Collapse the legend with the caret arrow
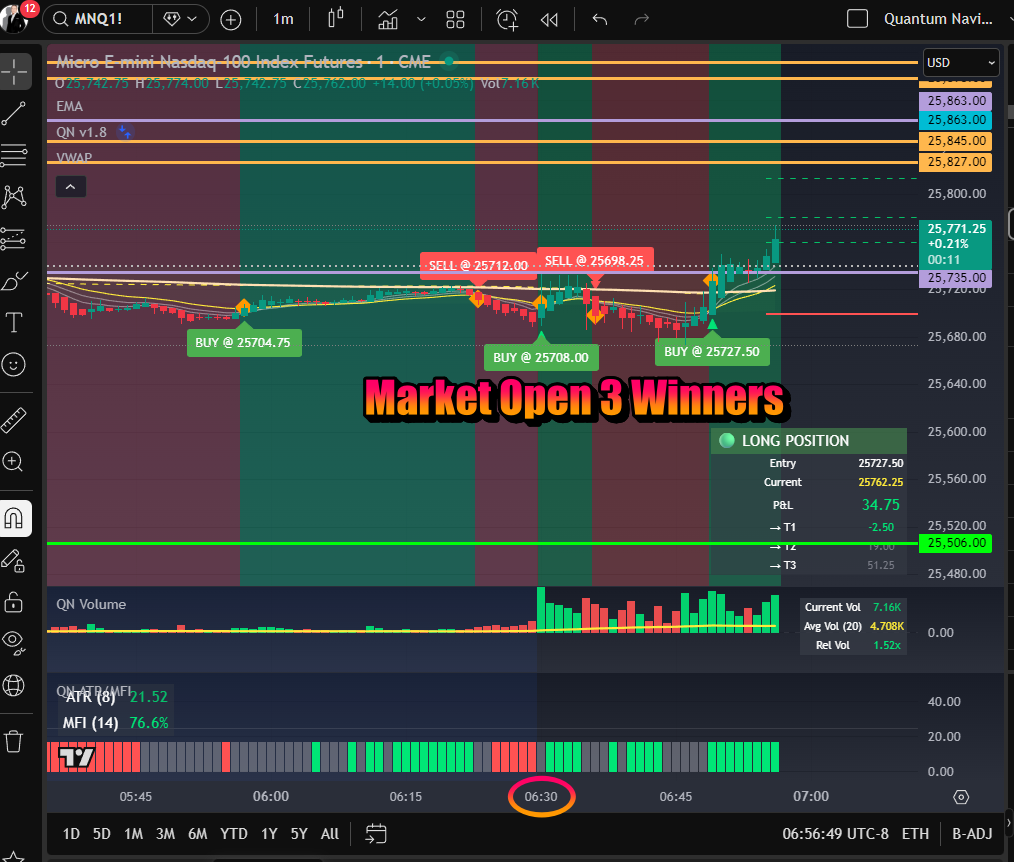This screenshot has width=1014, height=862. click(70, 186)
